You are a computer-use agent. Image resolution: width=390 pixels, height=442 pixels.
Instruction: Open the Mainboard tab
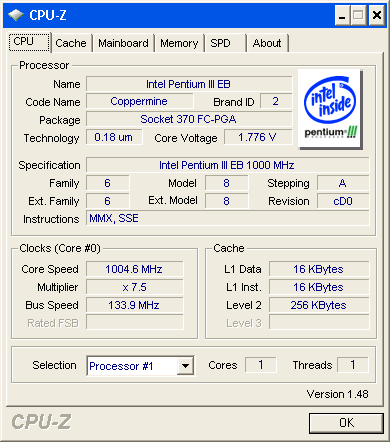[x=123, y=43]
